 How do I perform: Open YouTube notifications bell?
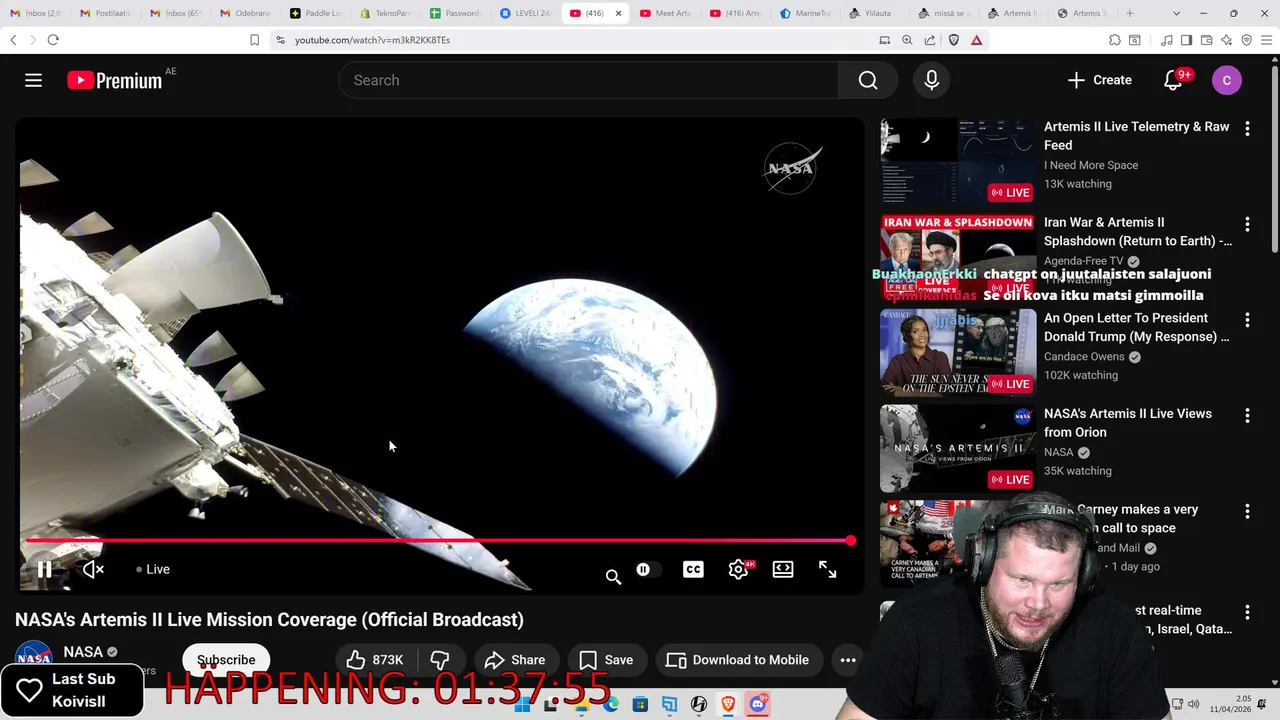(1174, 80)
